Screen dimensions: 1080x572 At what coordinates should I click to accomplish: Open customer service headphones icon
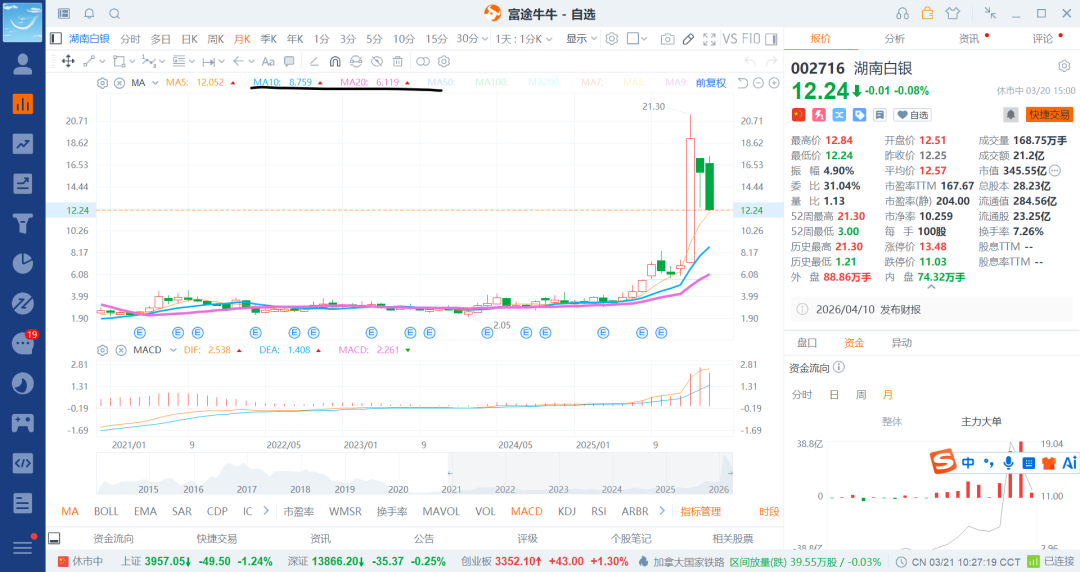tap(902, 14)
